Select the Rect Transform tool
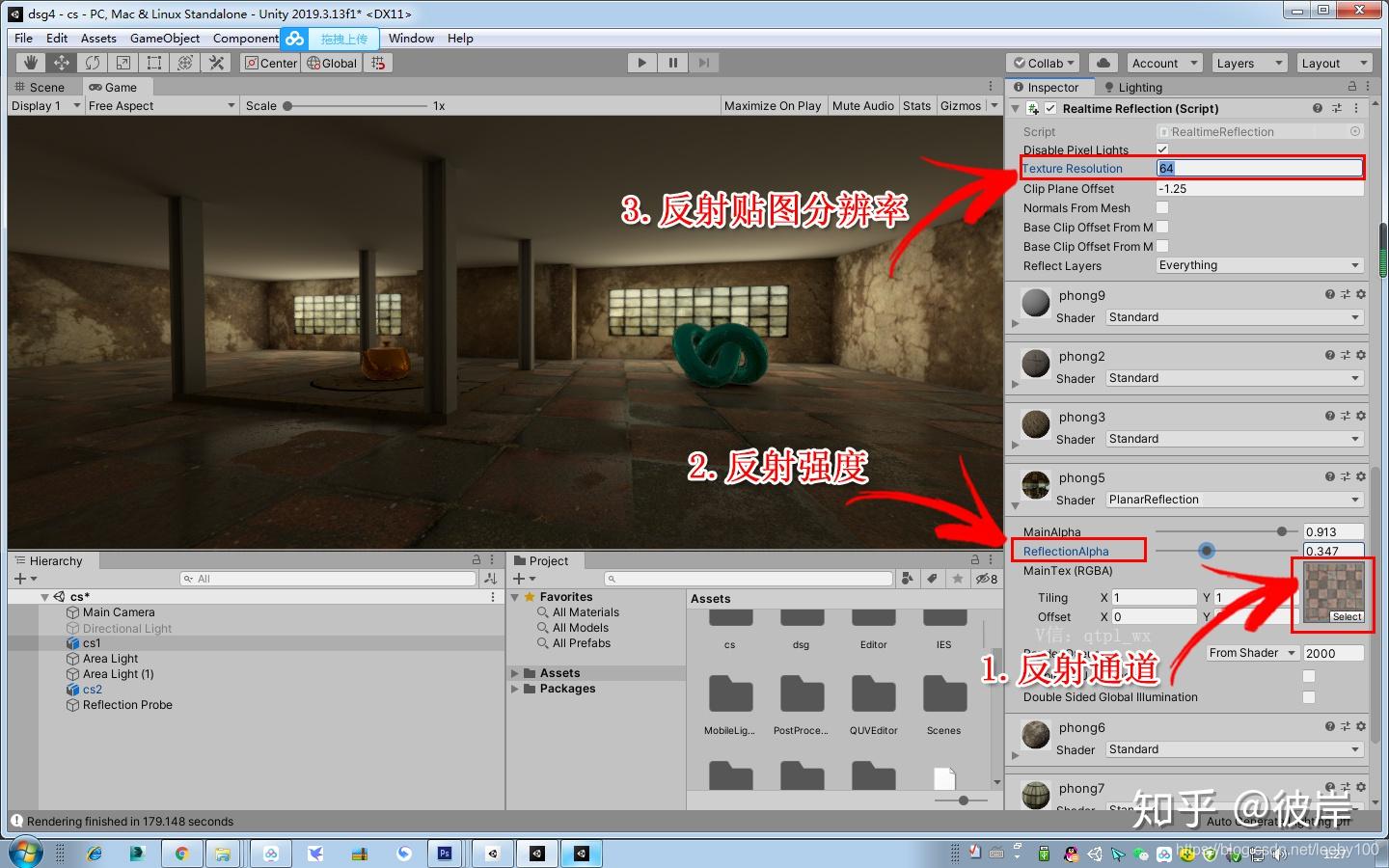1389x868 pixels. coord(154,62)
